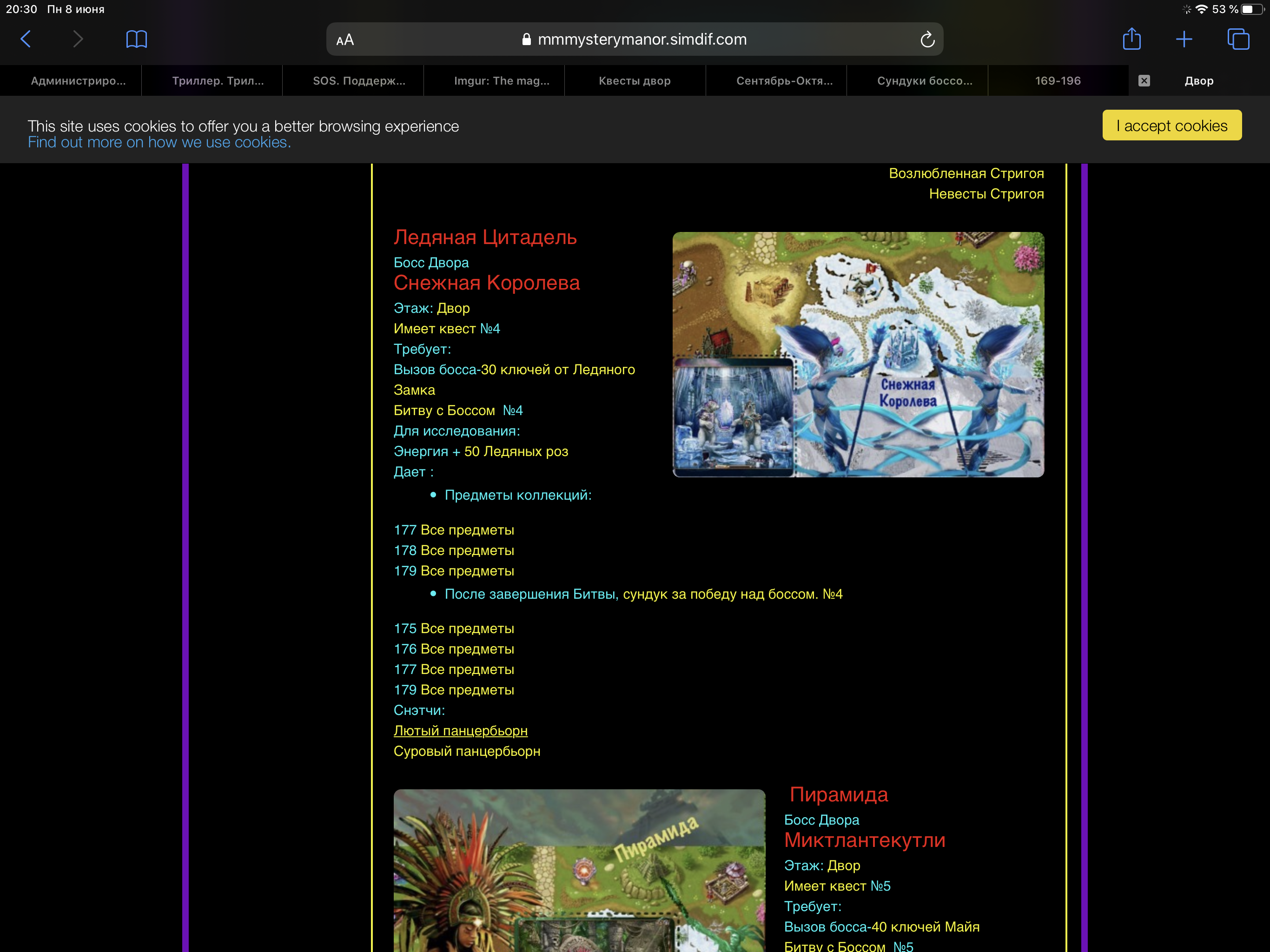The image size is (1270, 952).
Task: Switch to the SOS. Поддерж... tab
Action: (x=353, y=81)
